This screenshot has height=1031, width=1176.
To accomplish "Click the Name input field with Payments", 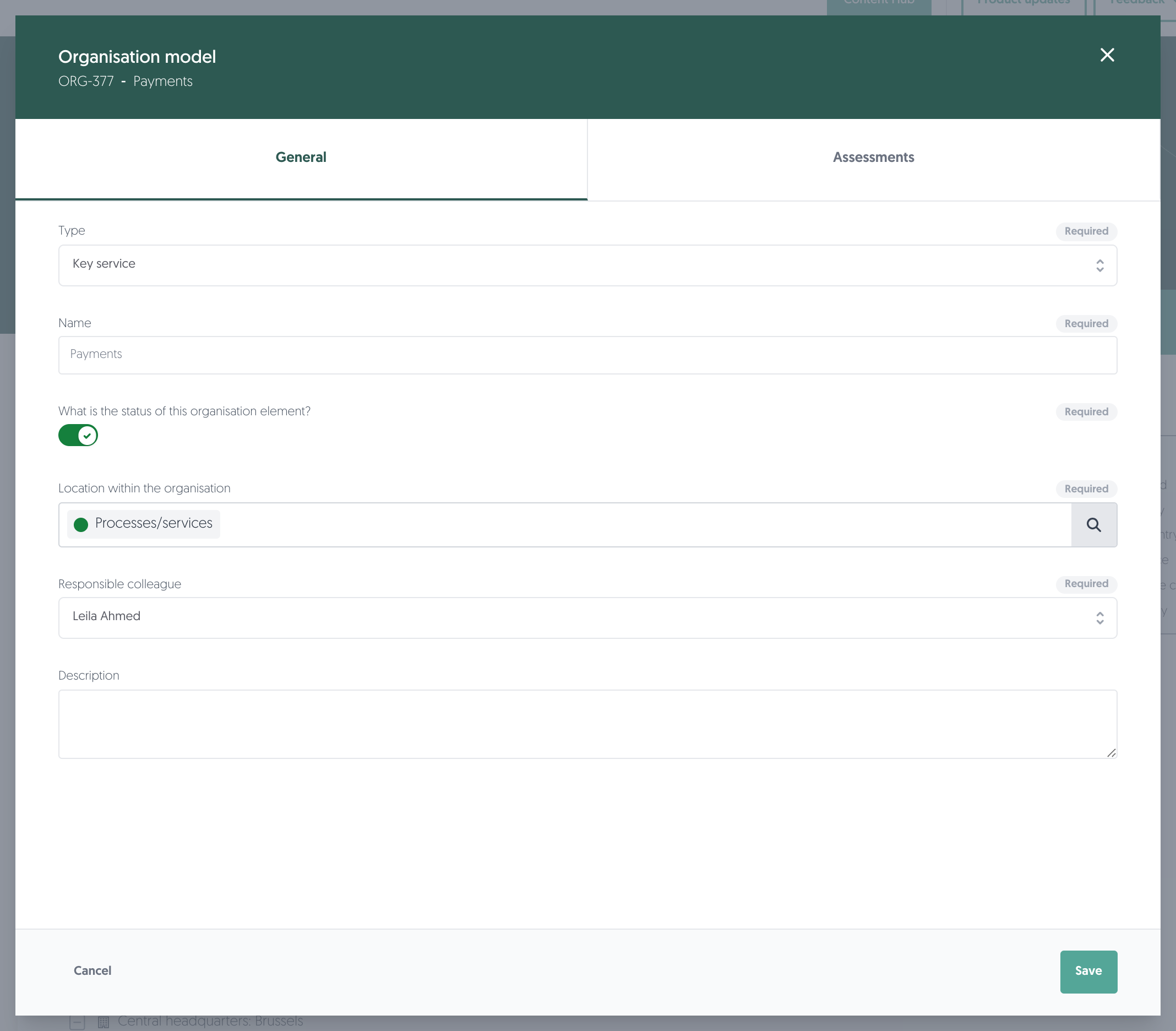I will point(587,355).
